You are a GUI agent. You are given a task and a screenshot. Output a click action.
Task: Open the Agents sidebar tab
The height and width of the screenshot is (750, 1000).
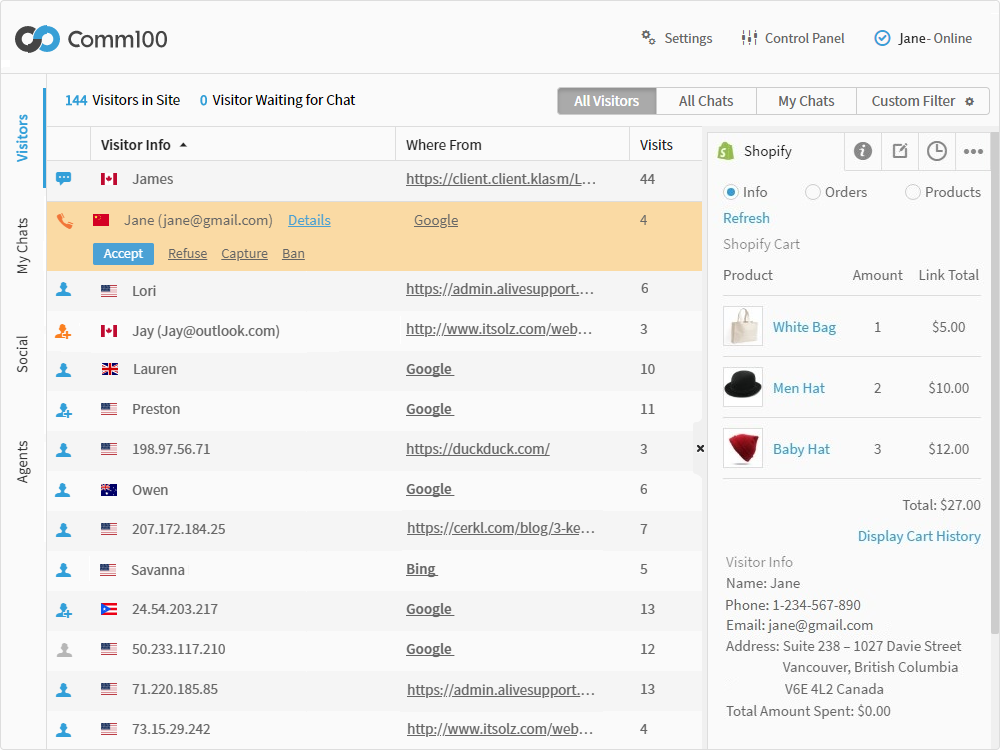click(22, 462)
